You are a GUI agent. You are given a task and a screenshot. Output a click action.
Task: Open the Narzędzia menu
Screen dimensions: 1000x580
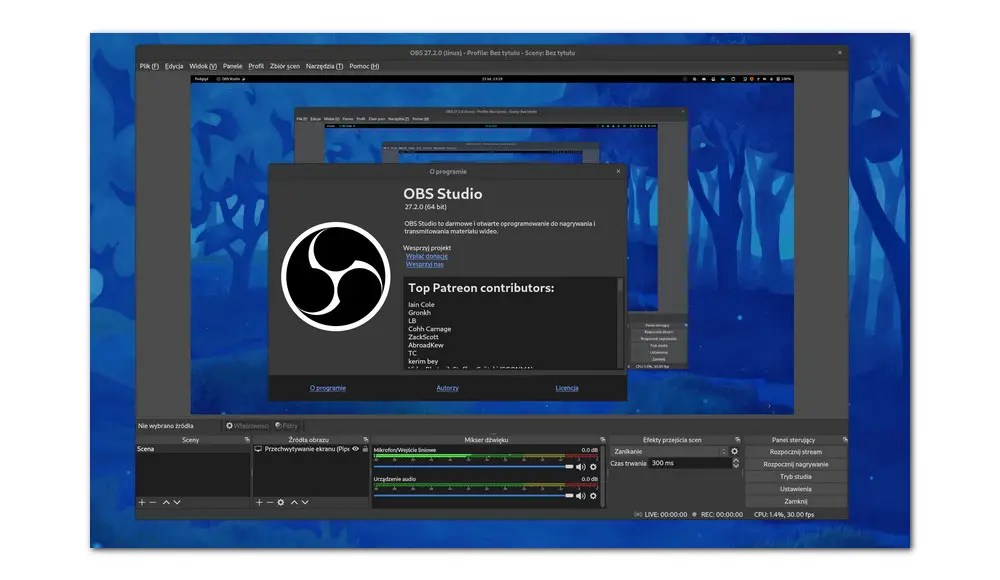324,66
